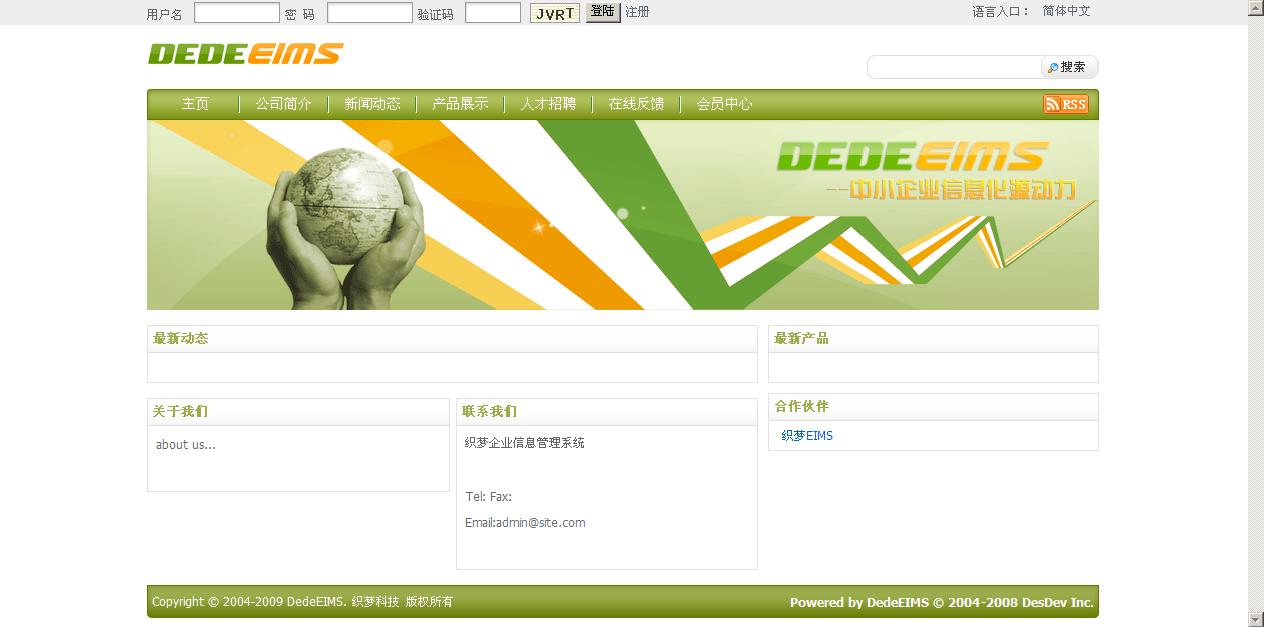Click the site search text box
1264x627 pixels.
pos(955,67)
